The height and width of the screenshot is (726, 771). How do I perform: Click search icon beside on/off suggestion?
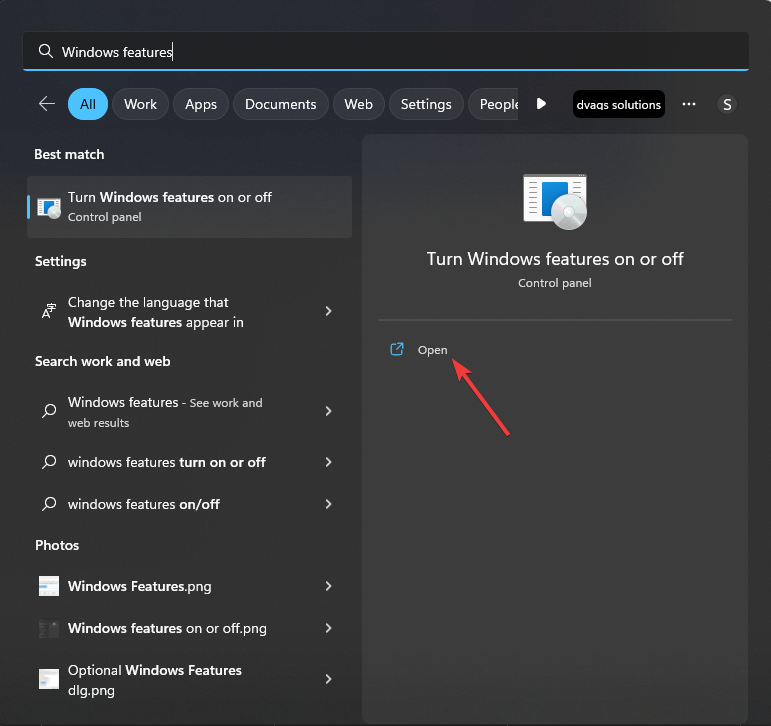(x=49, y=503)
